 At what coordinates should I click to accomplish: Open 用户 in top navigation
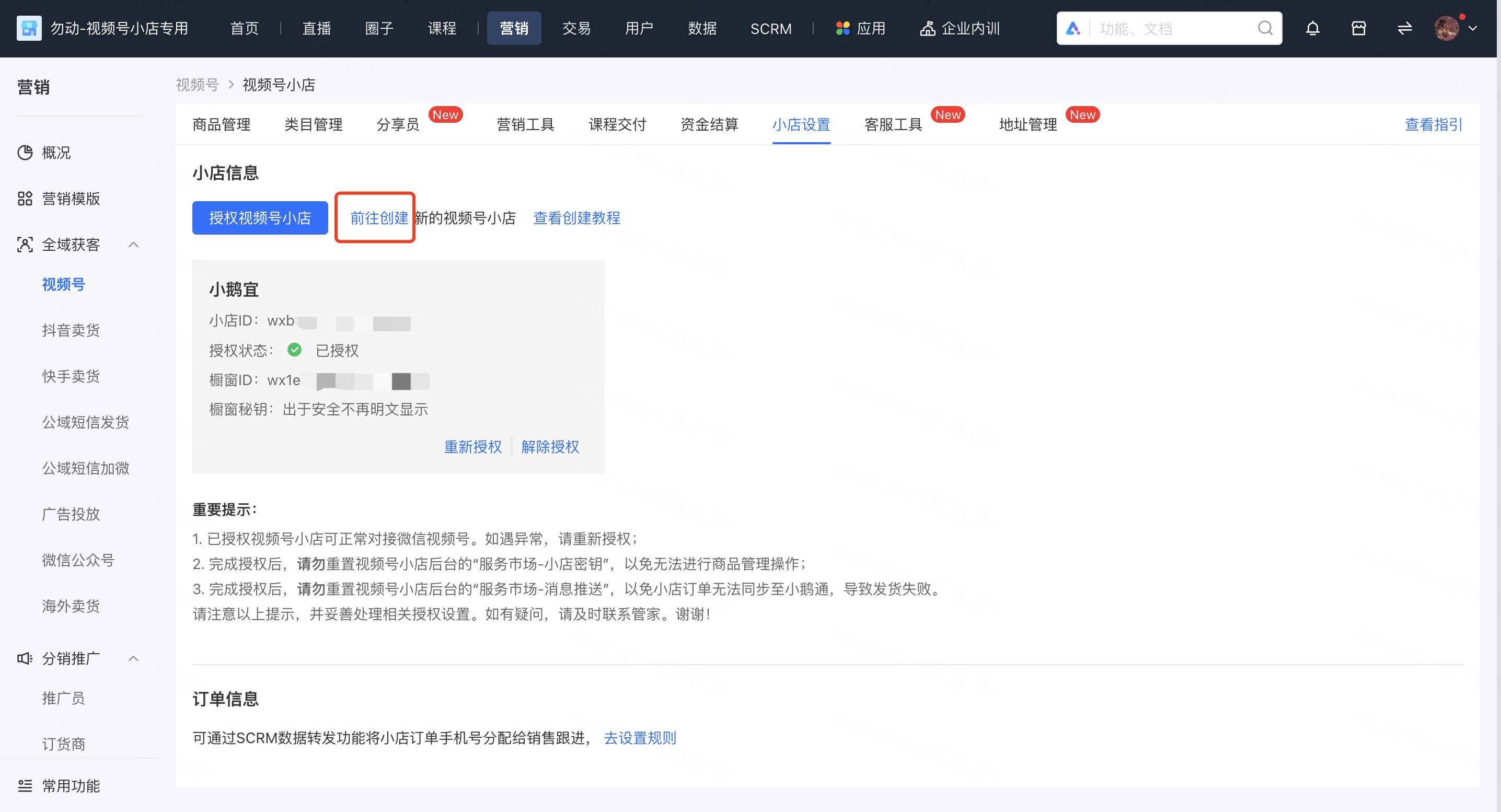[639, 28]
